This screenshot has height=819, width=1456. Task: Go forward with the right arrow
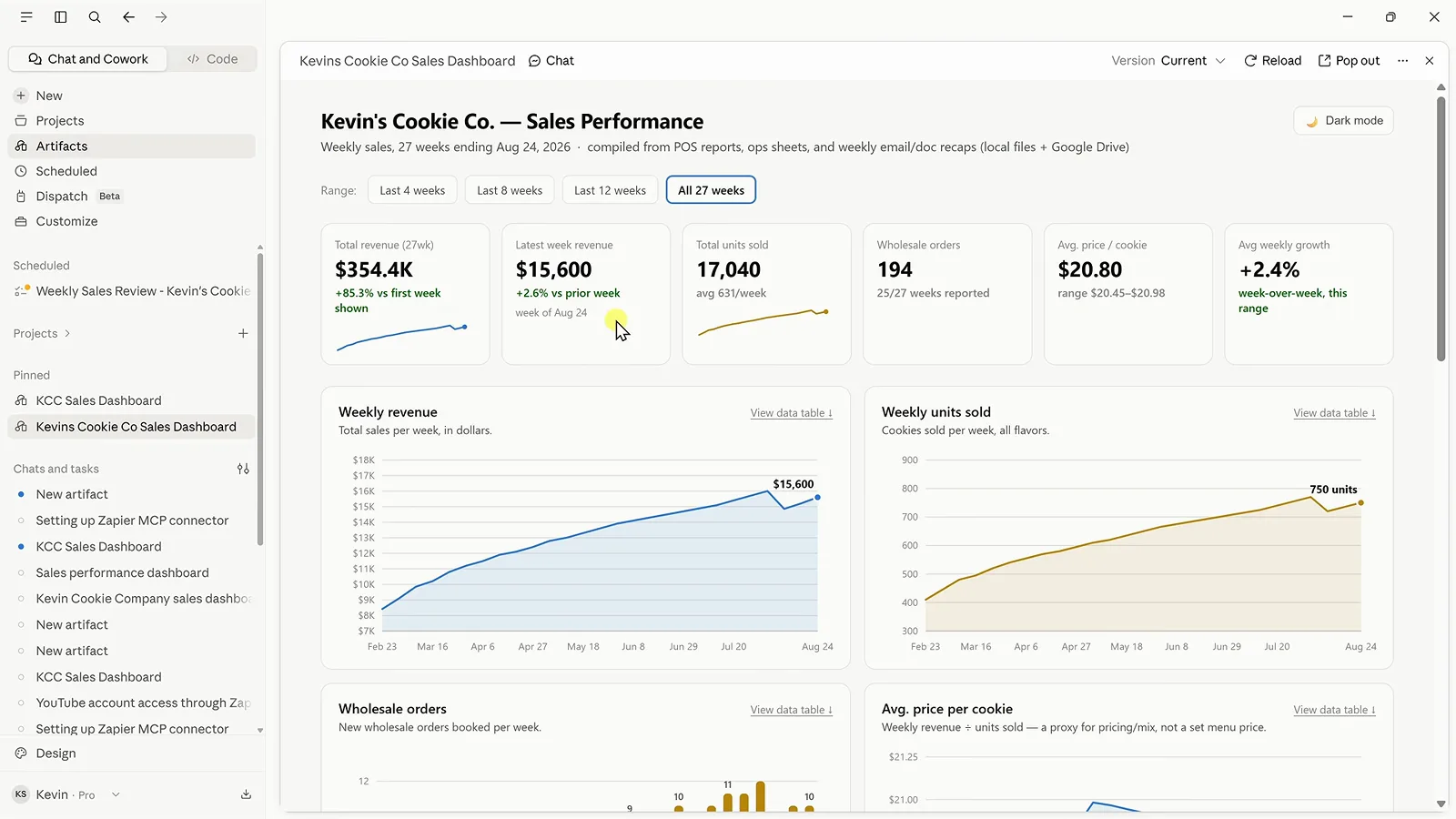tap(161, 17)
